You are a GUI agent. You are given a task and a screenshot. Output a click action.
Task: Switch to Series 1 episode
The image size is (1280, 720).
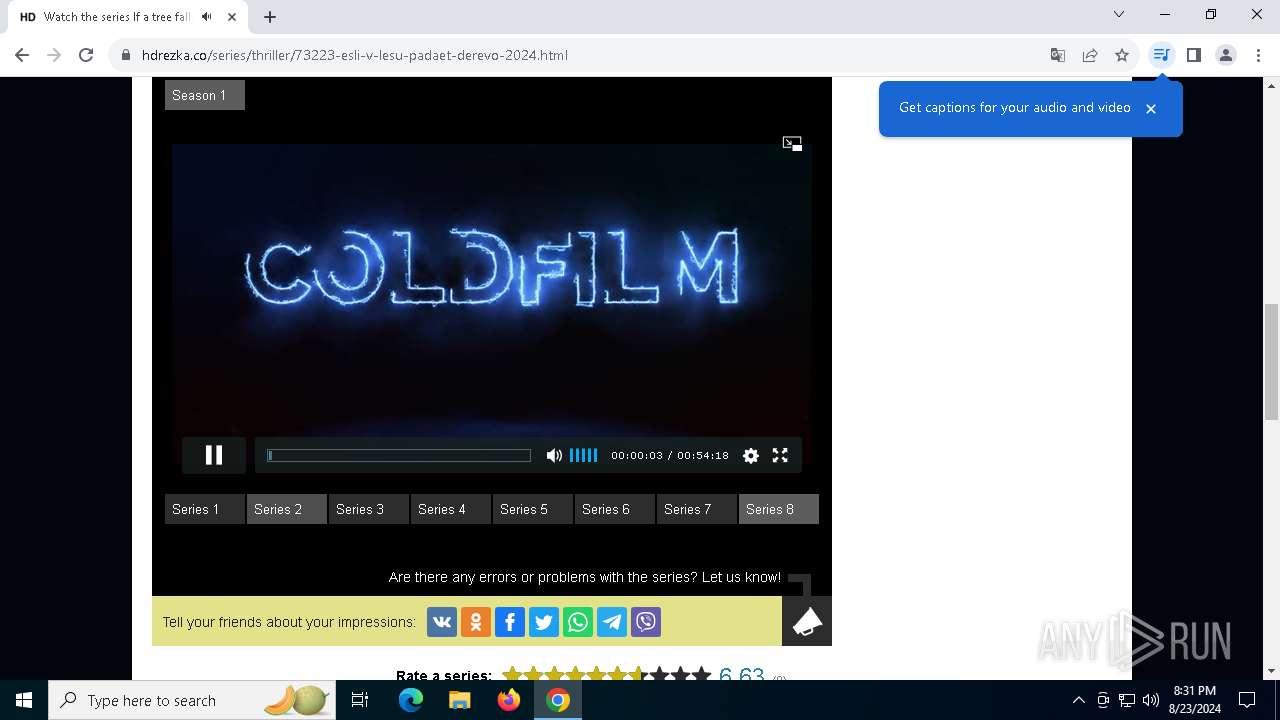(x=205, y=509)
